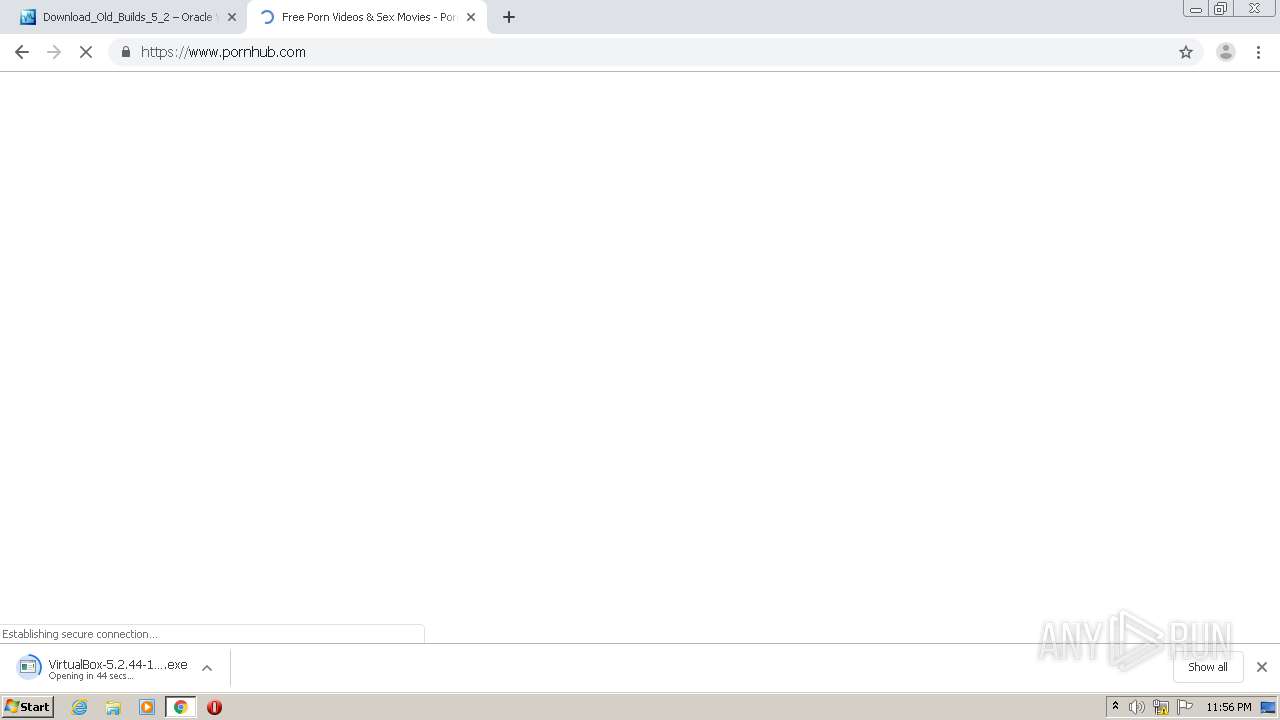This screenshot has height=720, width=1280.
Task: Close the downloads bar
Action: click(x=1262, y=667)
